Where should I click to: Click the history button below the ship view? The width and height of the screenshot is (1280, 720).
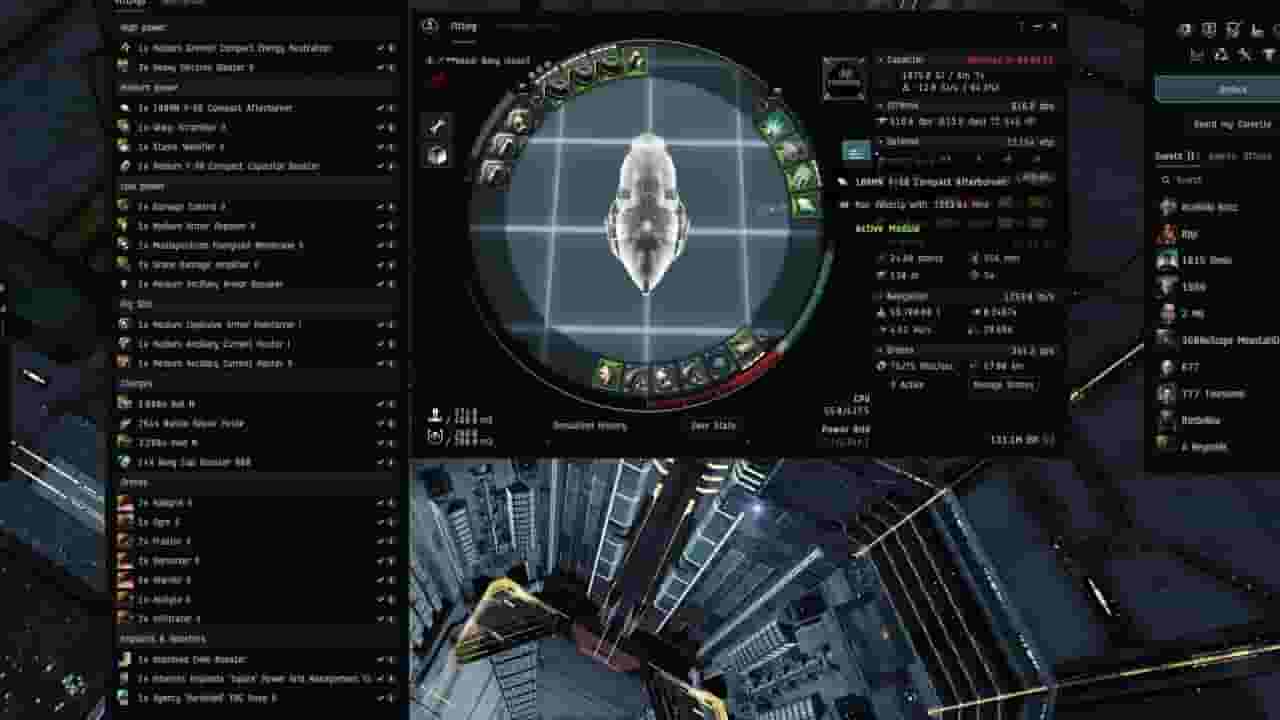point(590,426)
